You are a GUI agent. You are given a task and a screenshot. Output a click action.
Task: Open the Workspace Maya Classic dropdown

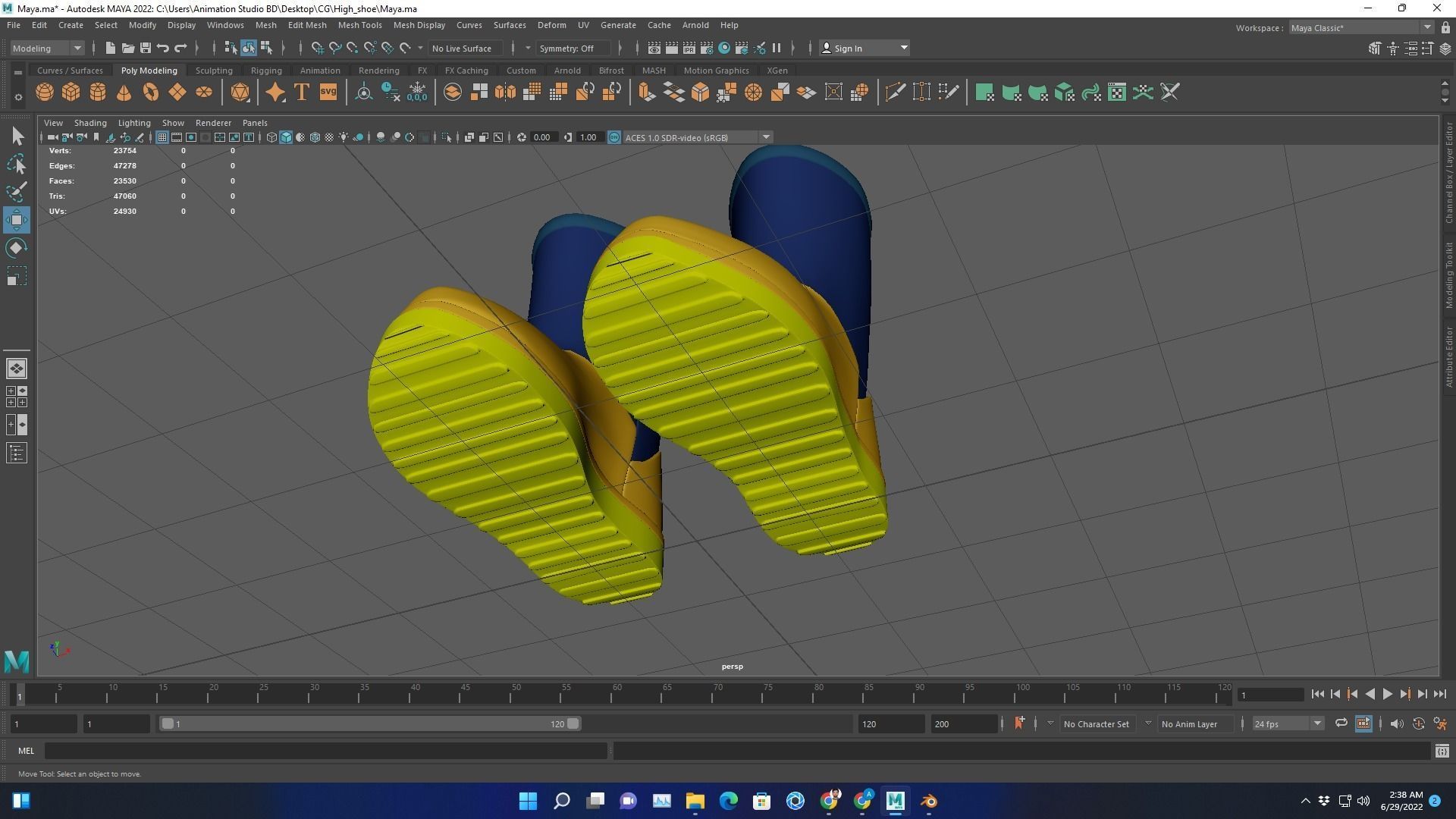click(1361, 28)
